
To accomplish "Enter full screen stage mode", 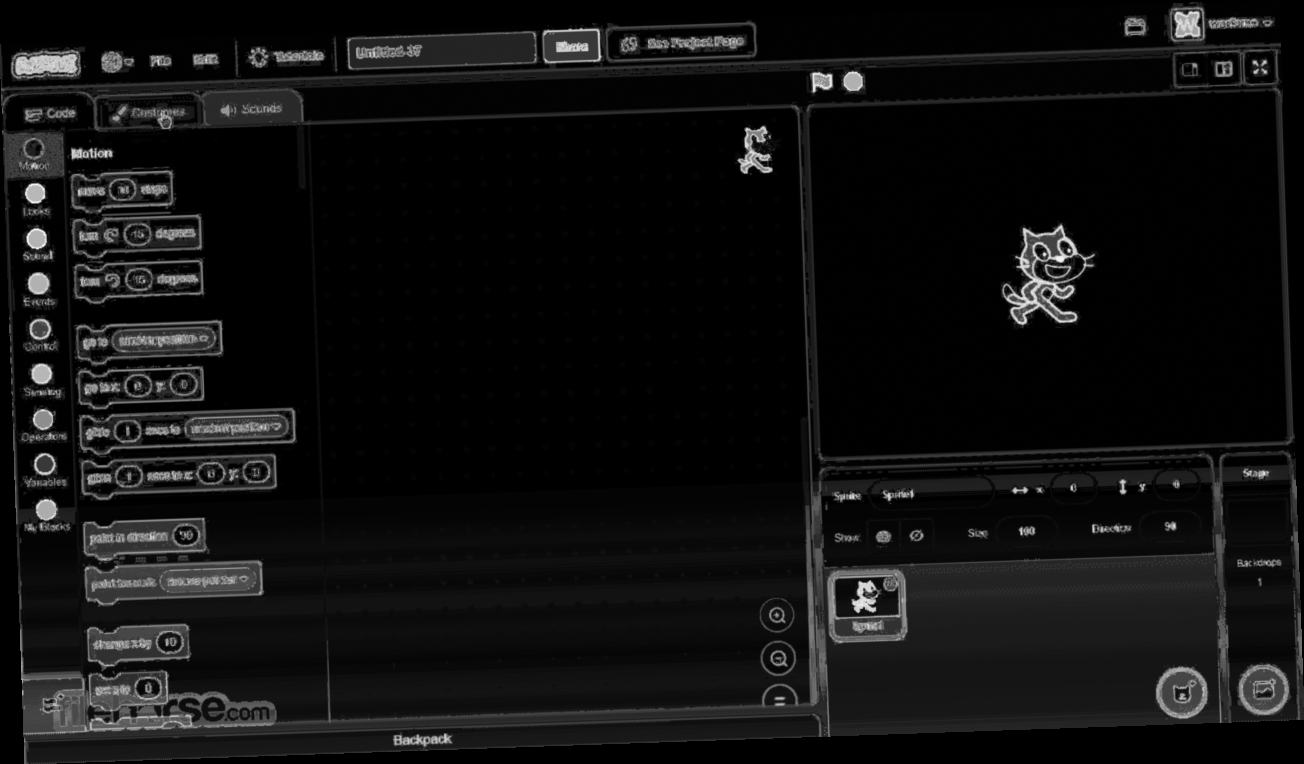I will (x=1260, y=68).
